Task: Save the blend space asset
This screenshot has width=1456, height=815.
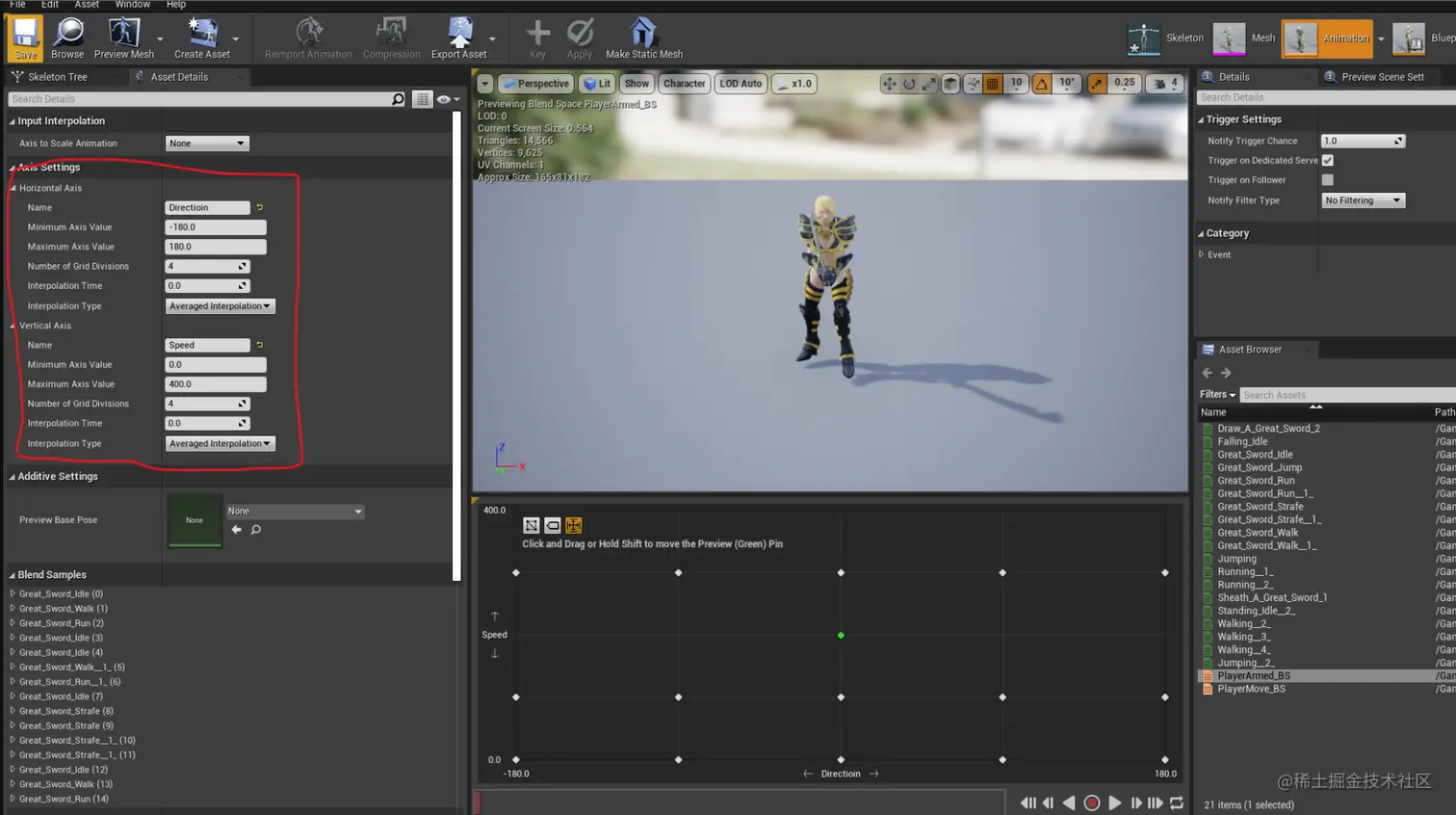Action: 25,39
